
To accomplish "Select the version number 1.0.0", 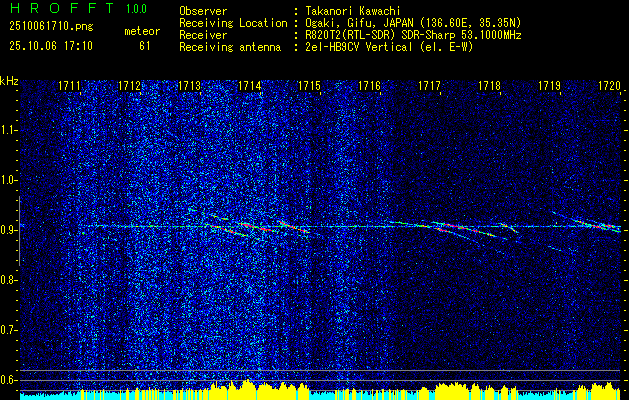I will coord(136,9).
